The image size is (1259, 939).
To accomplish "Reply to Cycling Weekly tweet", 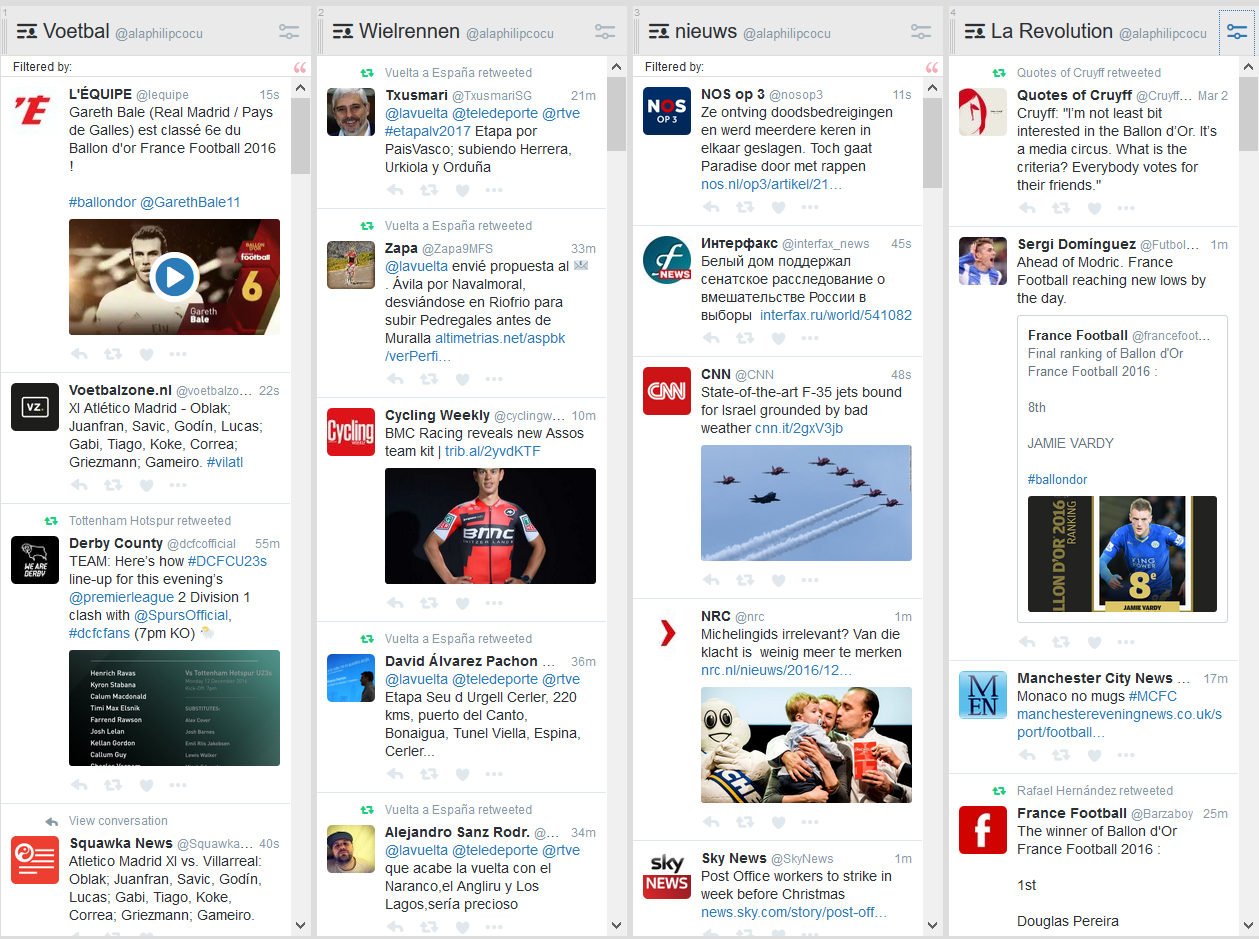I will pos(395,603).
